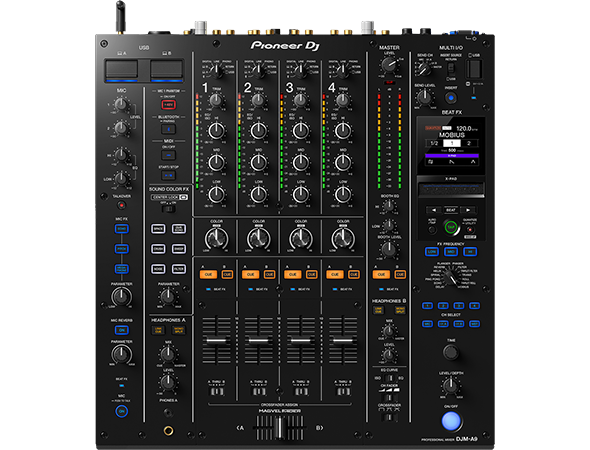Click the channel 4 fader cap
The height and width of the screenshot is (450, 590).
(x=343, y=341)
